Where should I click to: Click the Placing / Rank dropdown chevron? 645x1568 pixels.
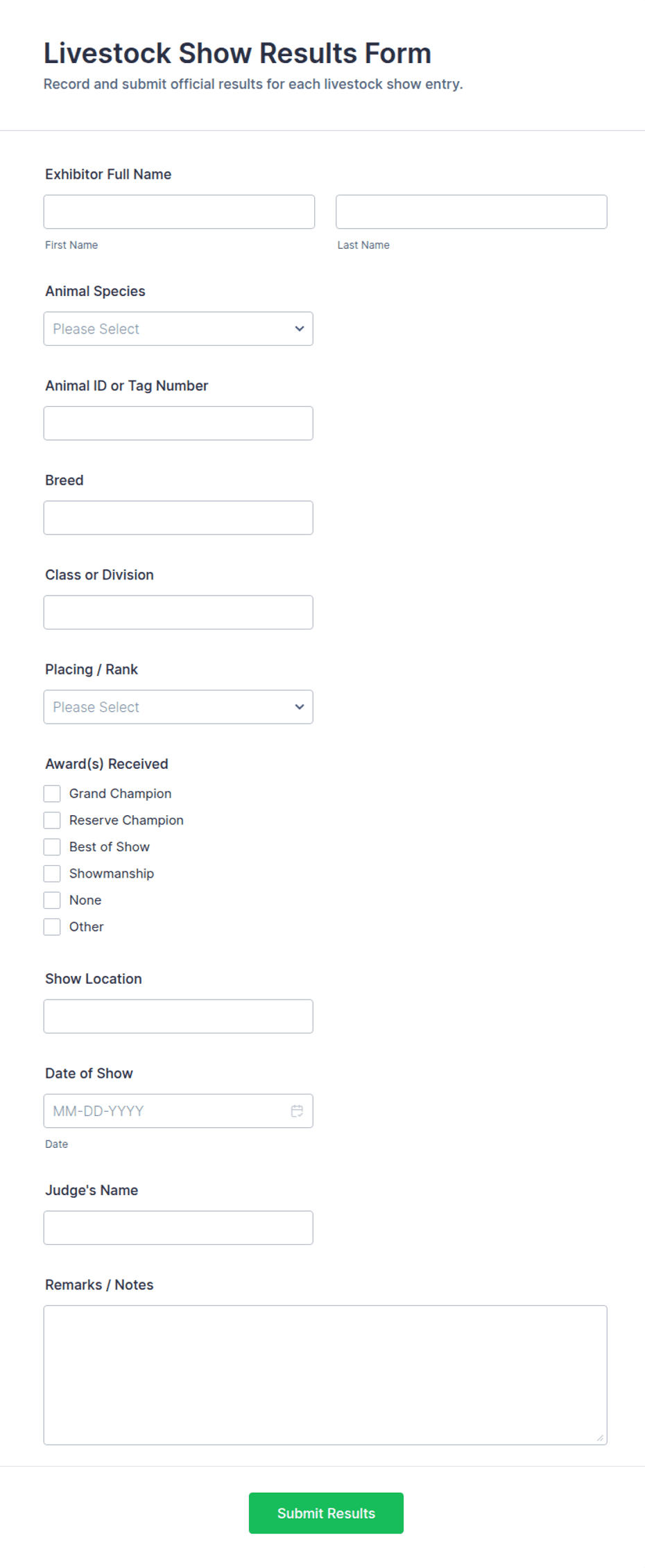click(x=300, y=707)
